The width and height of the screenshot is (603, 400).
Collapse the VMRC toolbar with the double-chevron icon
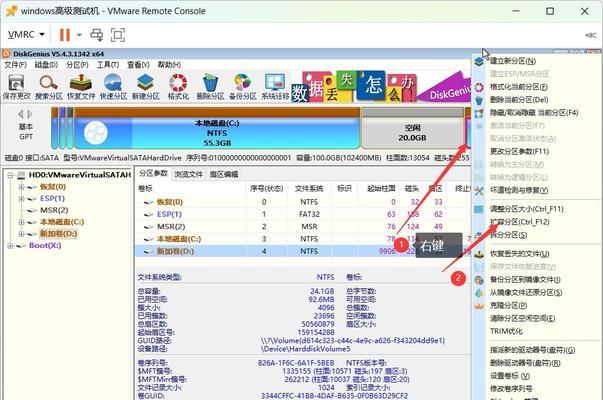point(590,35)
